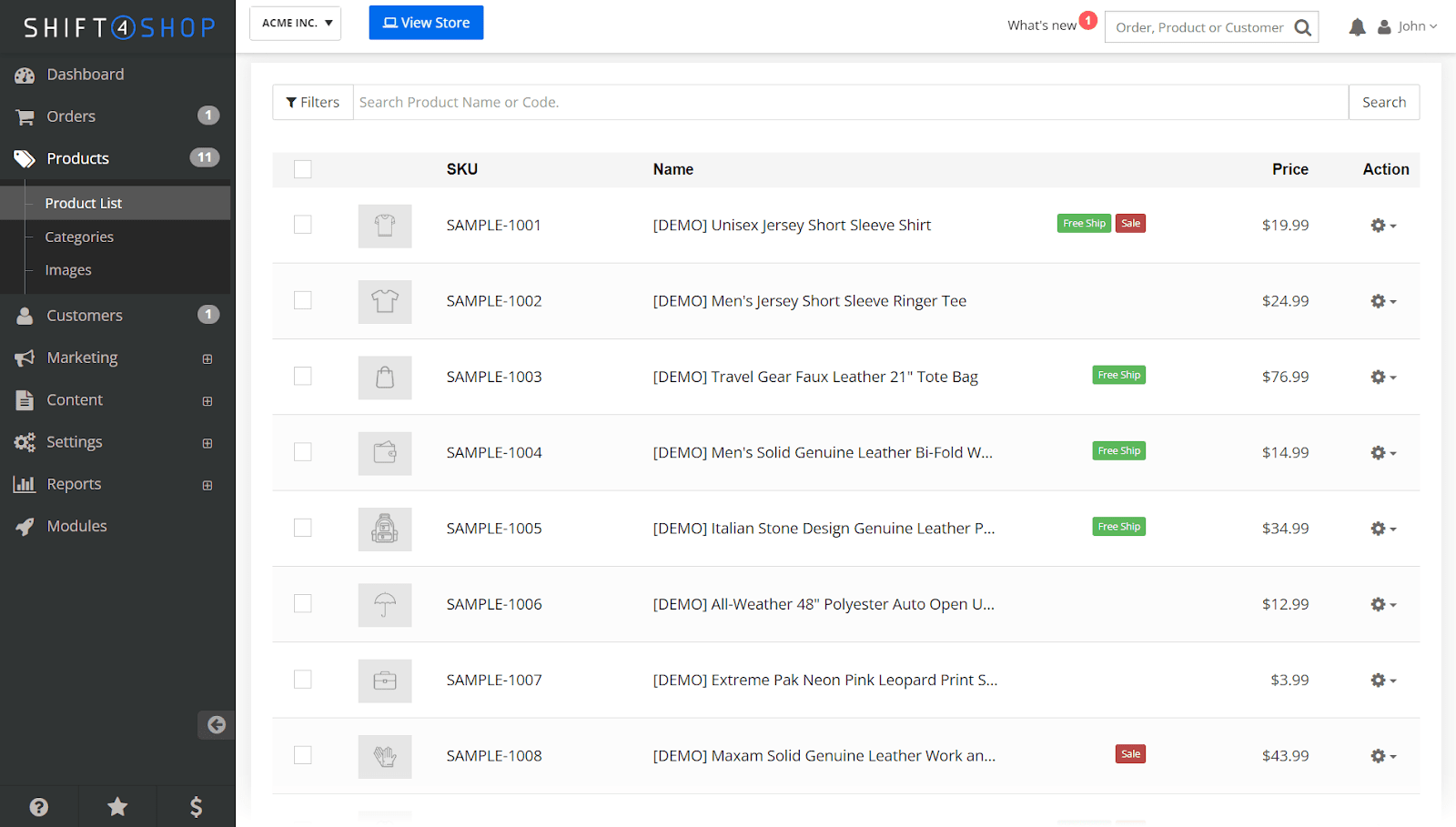Open action gear dropdown for SAMPLE-1003
Screen dimensions: 1456x827
[1382, 376]
